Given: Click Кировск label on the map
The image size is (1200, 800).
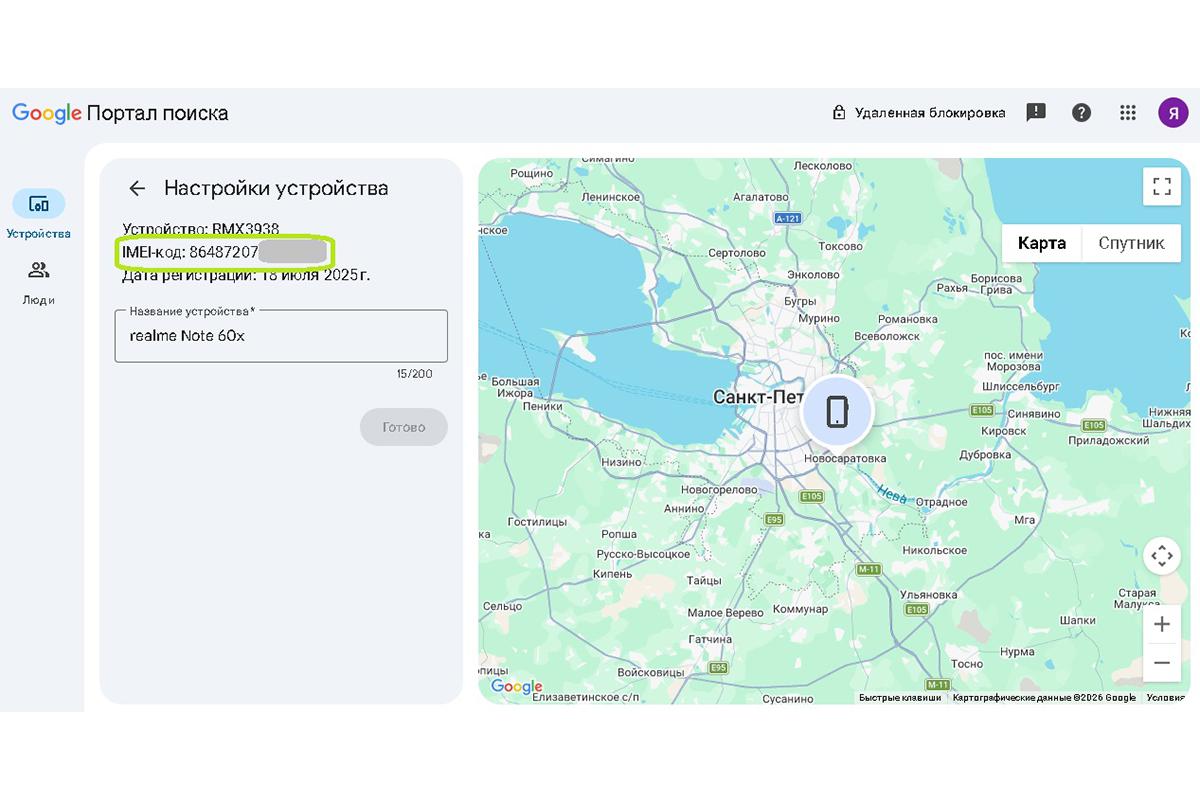Looking at the screenshot, I should click(1004, 430).
